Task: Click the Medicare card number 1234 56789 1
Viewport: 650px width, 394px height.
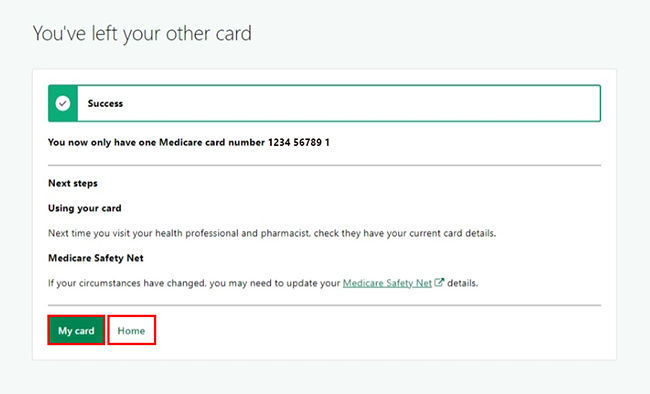Action: pos(298,143)
